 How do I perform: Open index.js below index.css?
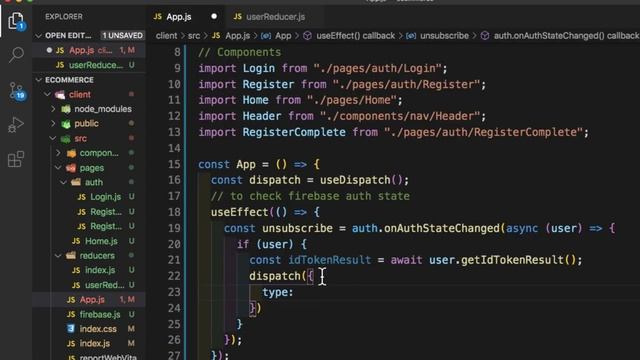94,344
